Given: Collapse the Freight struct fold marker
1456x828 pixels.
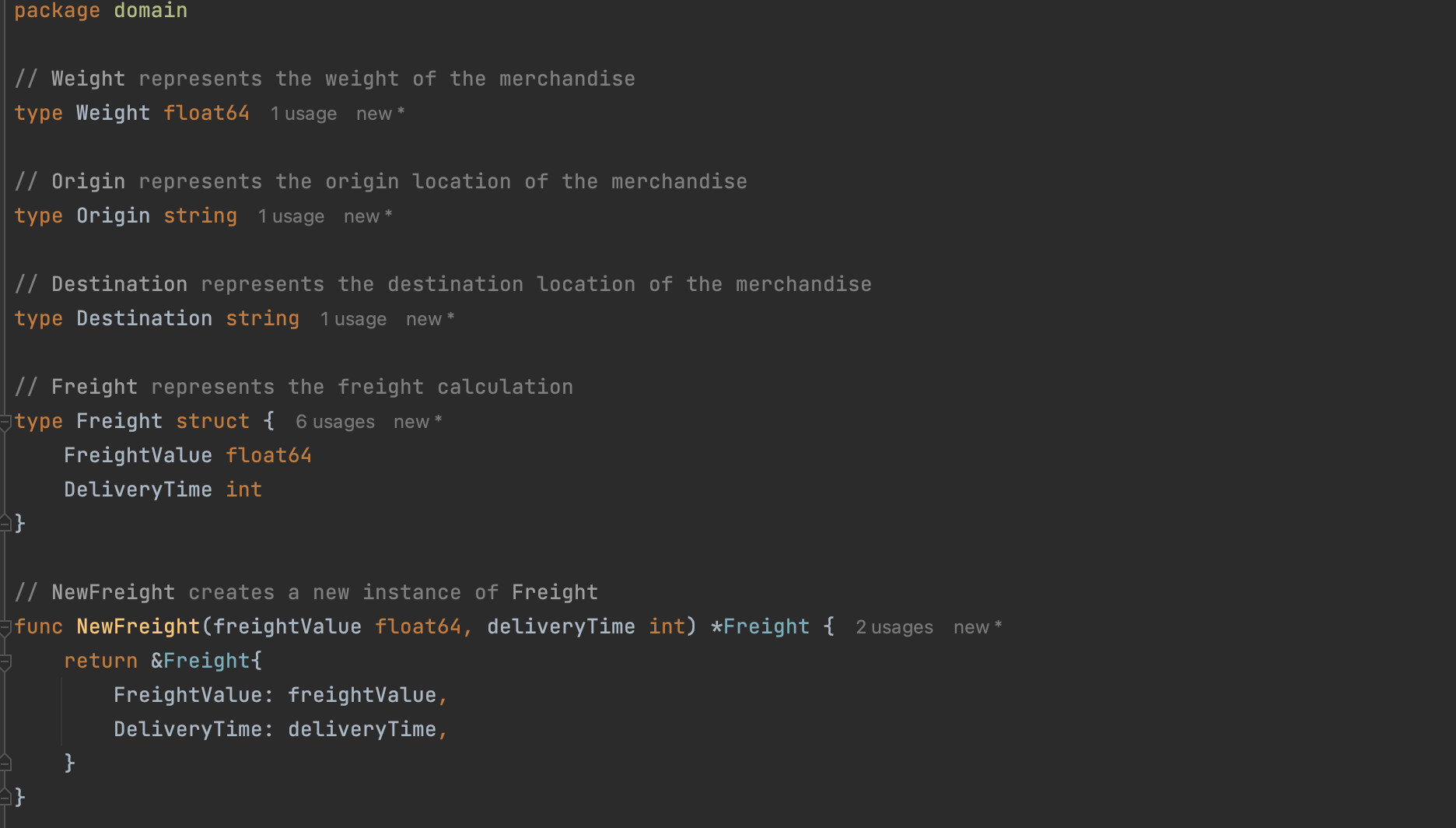Looking at the screenshot, I should point(5,423).
